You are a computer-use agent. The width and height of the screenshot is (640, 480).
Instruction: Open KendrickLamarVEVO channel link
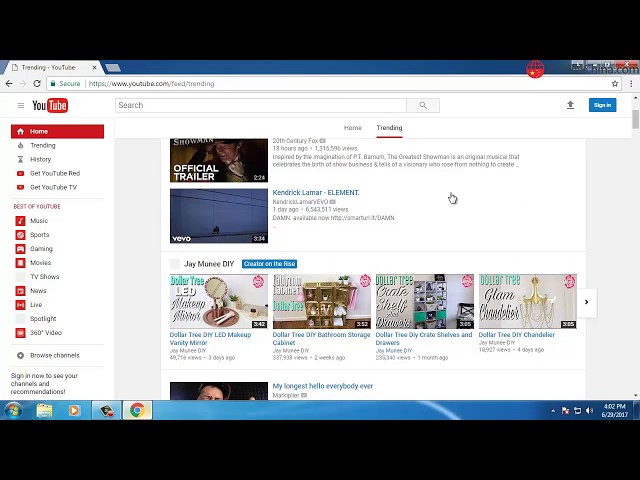300,202
